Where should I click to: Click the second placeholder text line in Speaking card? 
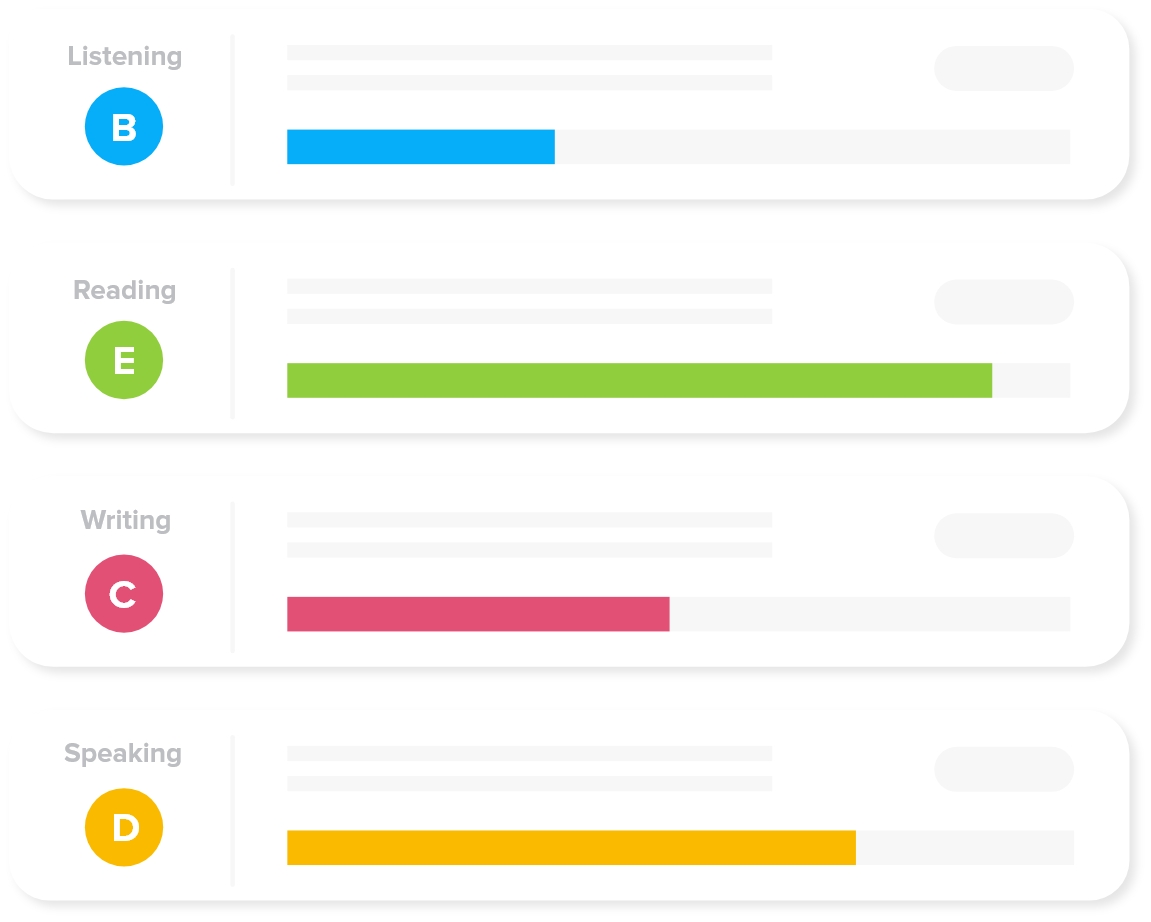point(529,783)
